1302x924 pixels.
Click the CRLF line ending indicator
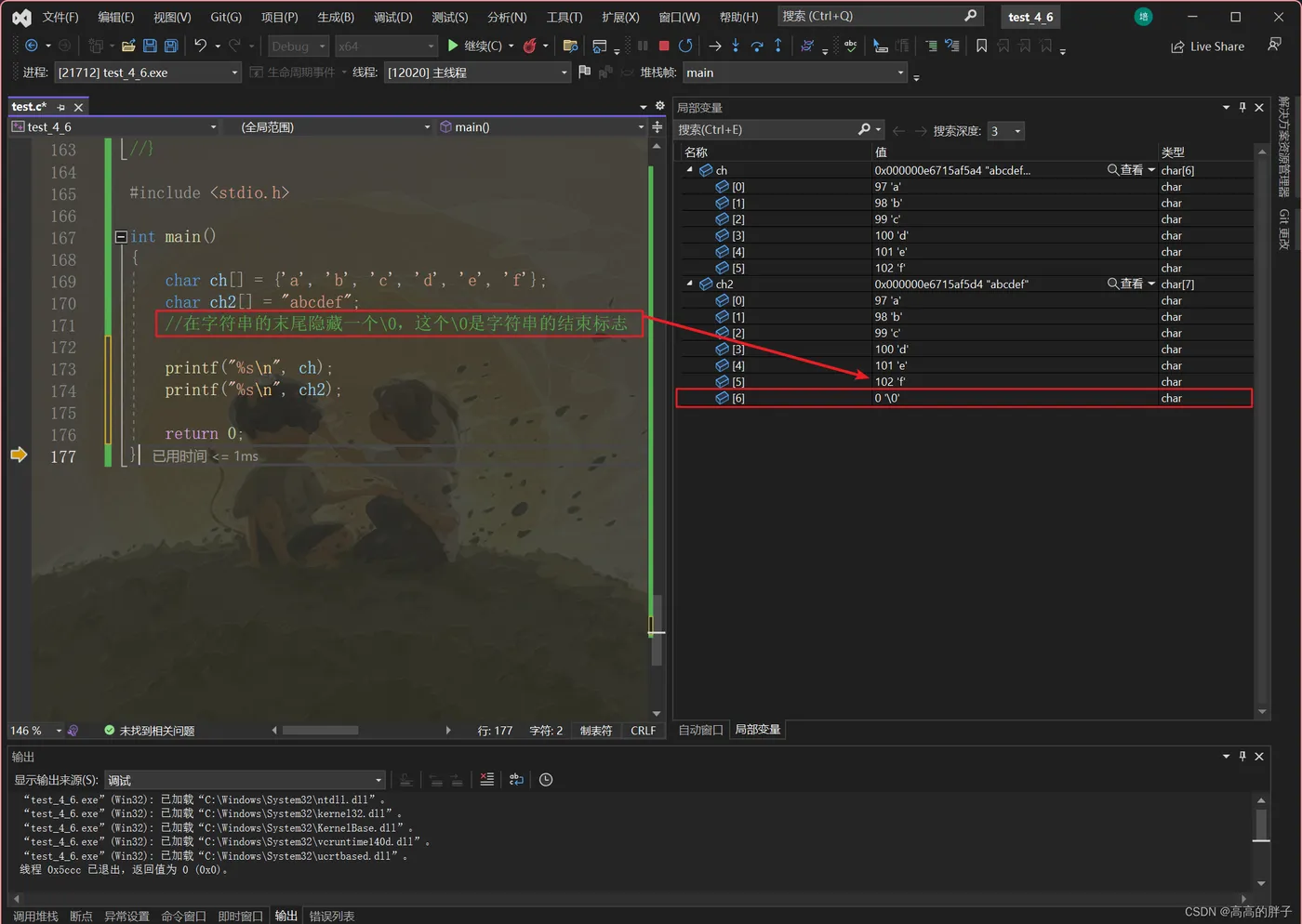coord(643,731)
